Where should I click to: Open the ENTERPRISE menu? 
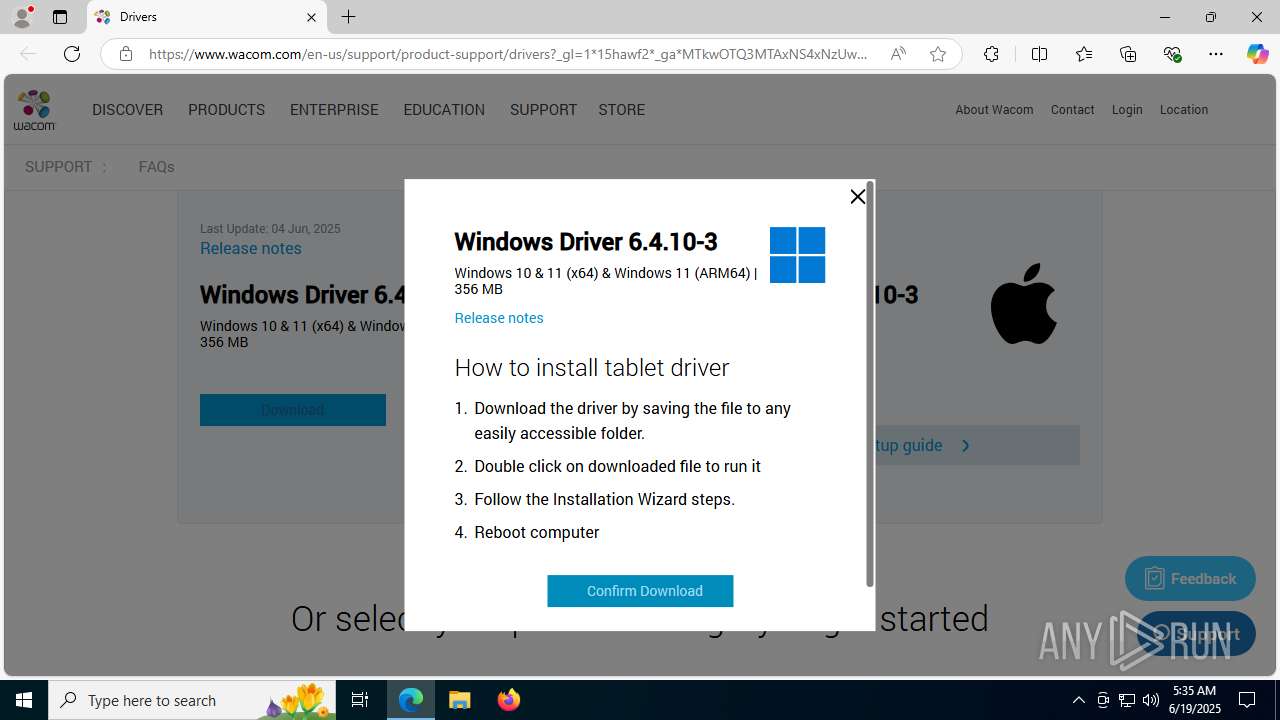tap(334, 110)
